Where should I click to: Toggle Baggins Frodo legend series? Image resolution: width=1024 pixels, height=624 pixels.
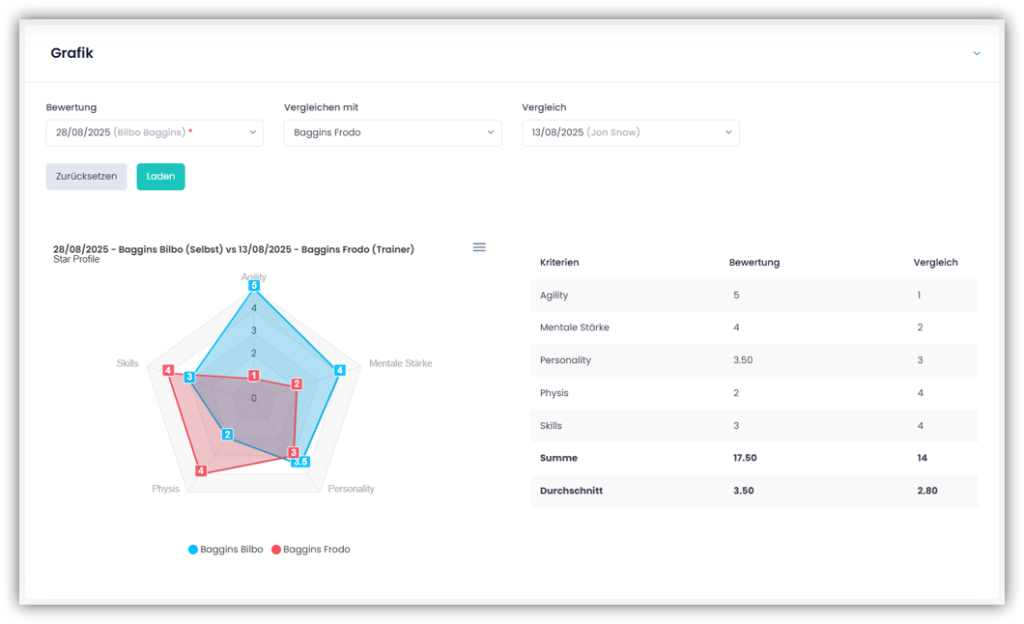(x=311, y=549)
